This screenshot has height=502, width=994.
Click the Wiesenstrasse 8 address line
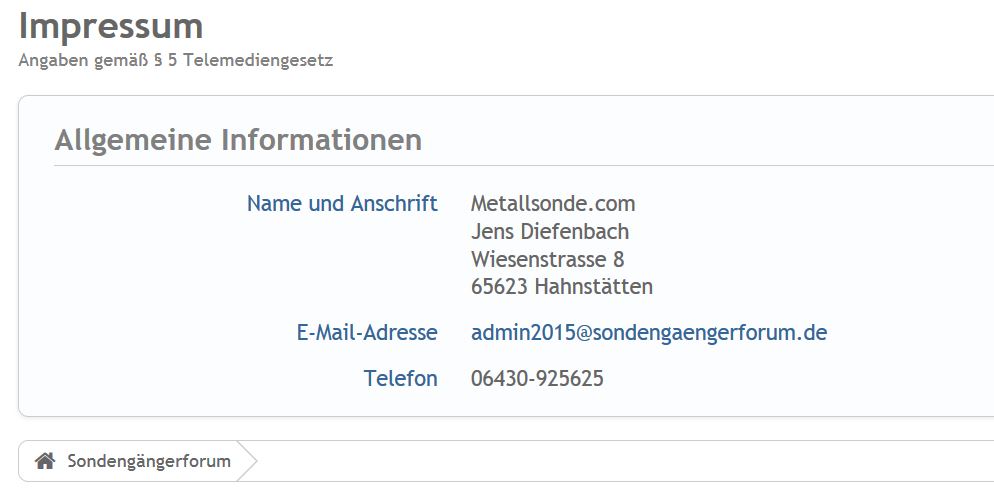(x=548, y=260)
